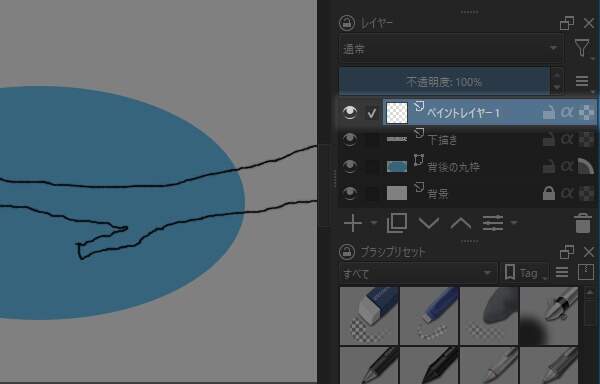Select the soft gray eraser preset
Viewport: 600px width, 384px height.
tap(489, 316)
